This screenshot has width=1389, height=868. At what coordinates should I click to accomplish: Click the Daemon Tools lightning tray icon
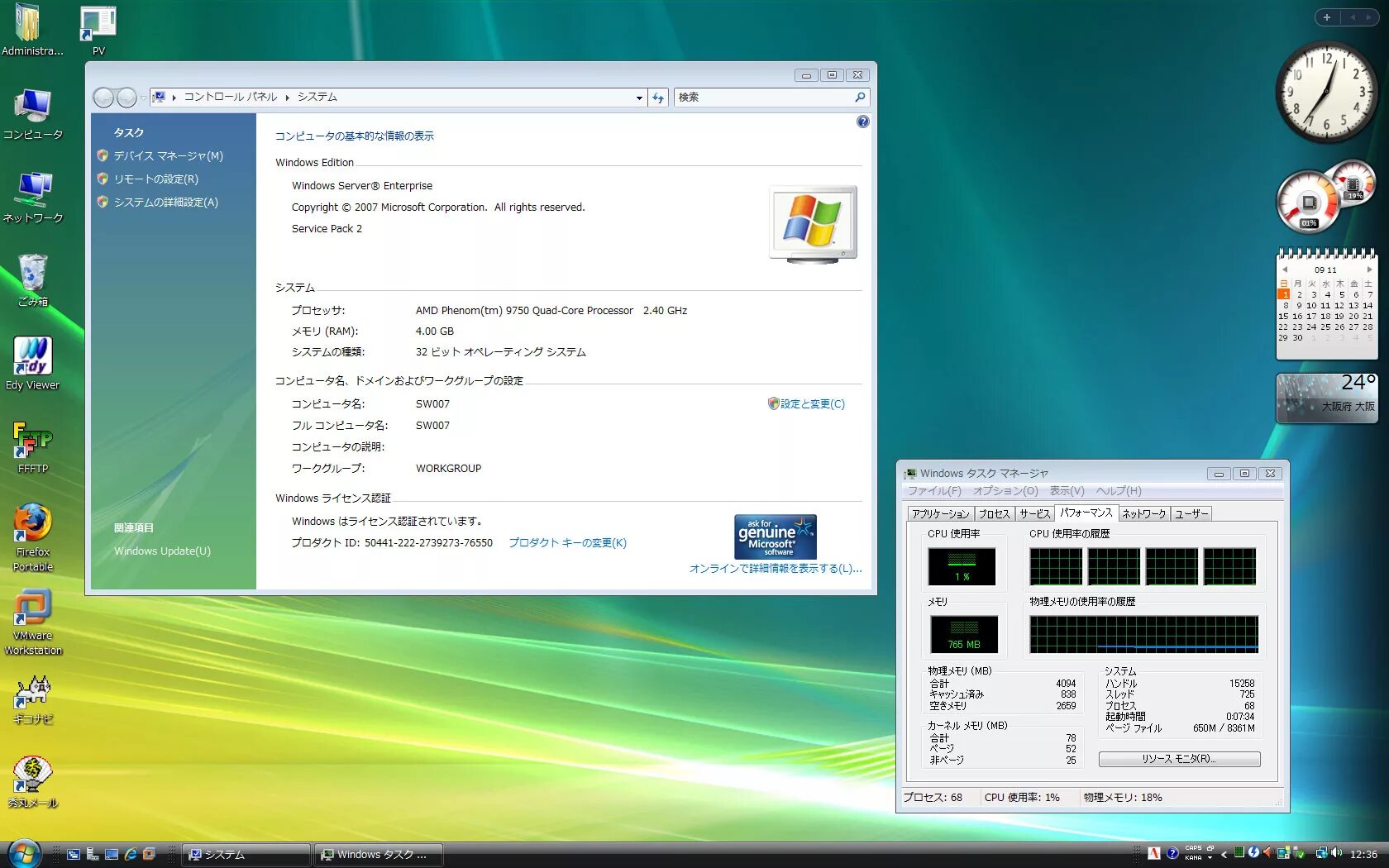(x=1253, y=853)
